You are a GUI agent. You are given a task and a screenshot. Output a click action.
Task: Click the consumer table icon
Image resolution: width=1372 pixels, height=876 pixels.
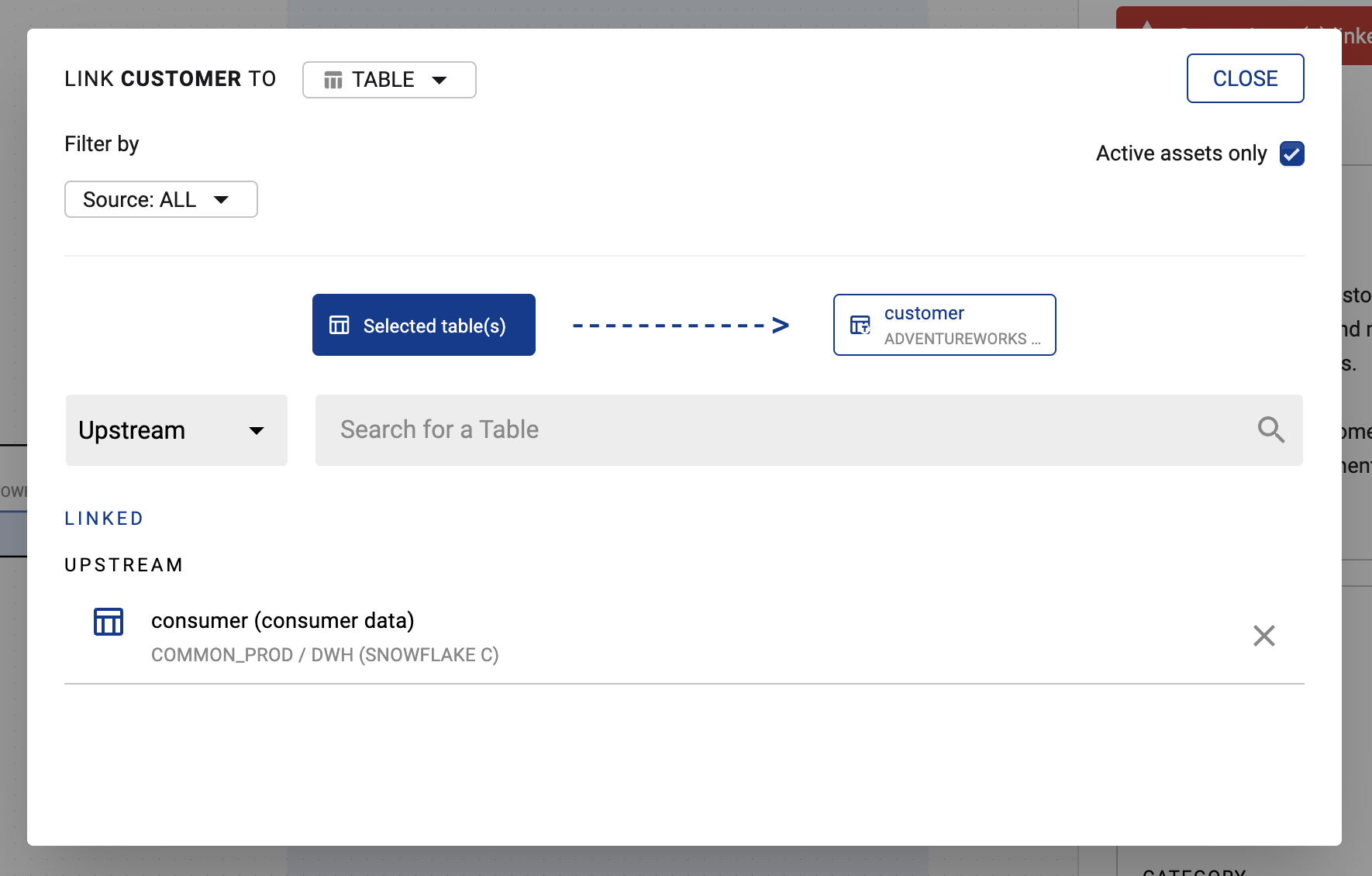click(x=109, y=622)
